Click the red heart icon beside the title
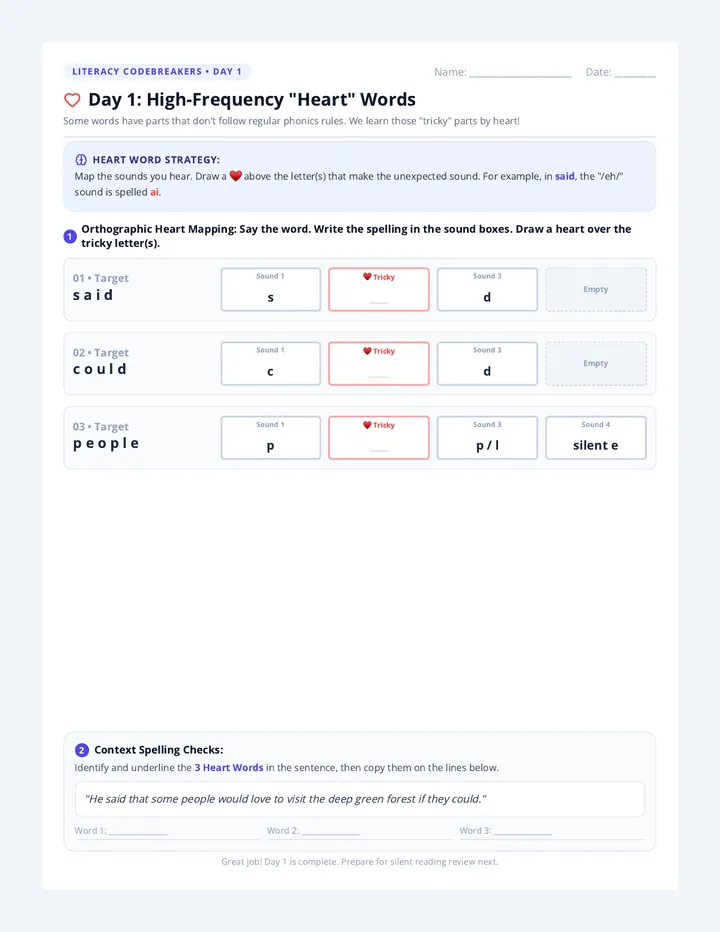 click(x=72, y=100)
